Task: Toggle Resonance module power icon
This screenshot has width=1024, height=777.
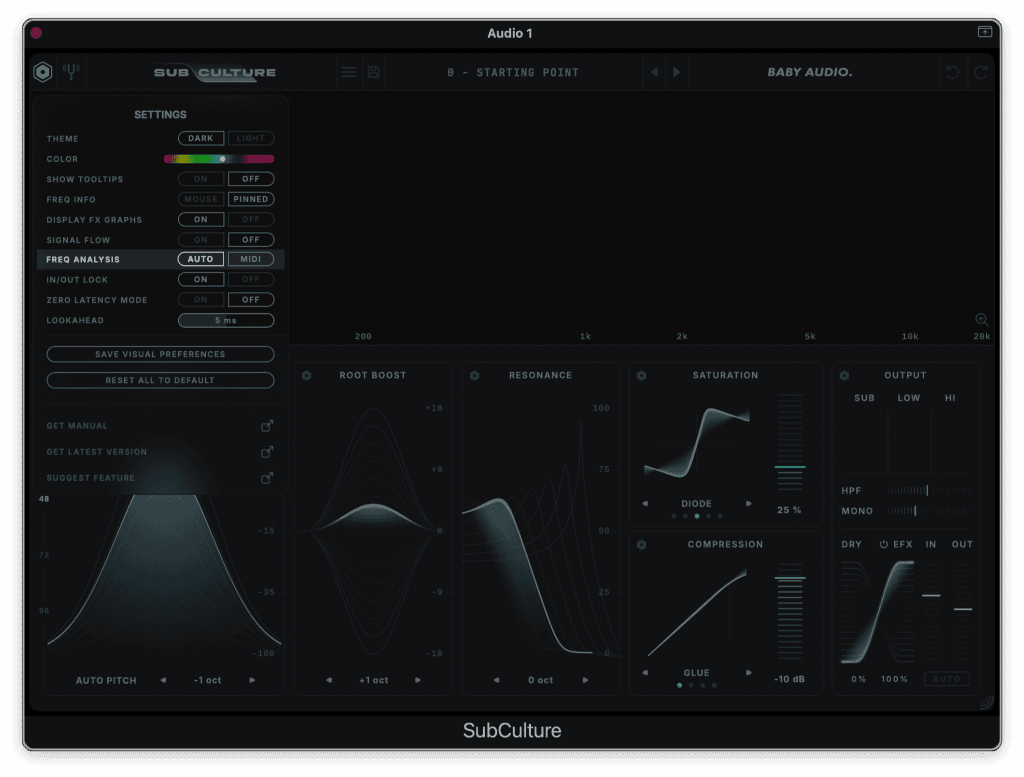Action: [x=475, y=375]
